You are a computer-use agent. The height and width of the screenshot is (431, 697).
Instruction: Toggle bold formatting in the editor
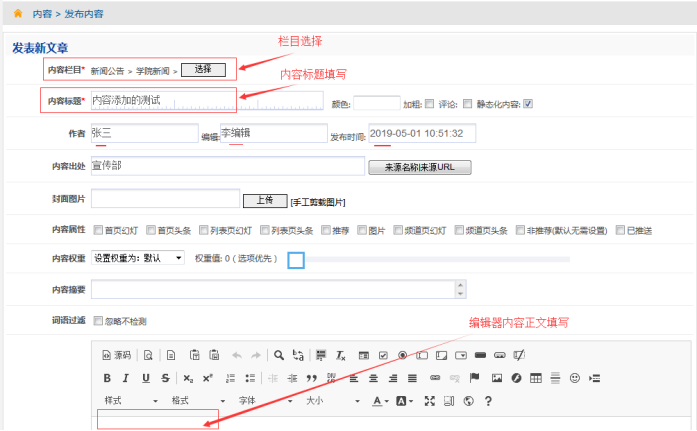click(107, 378)
